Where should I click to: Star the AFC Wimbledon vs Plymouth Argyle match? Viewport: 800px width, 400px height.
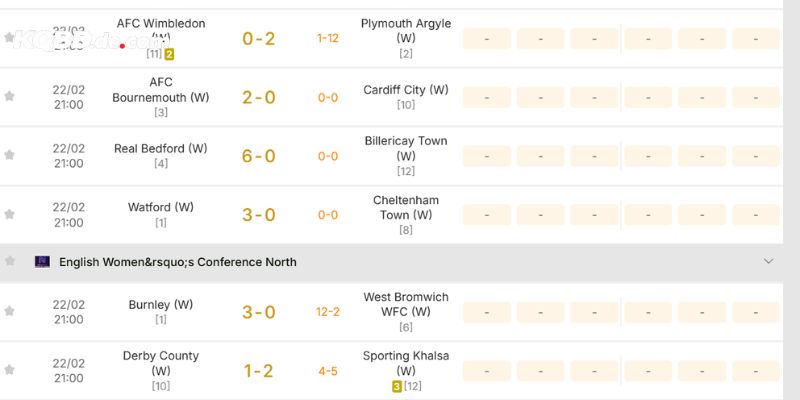point(10,38)
